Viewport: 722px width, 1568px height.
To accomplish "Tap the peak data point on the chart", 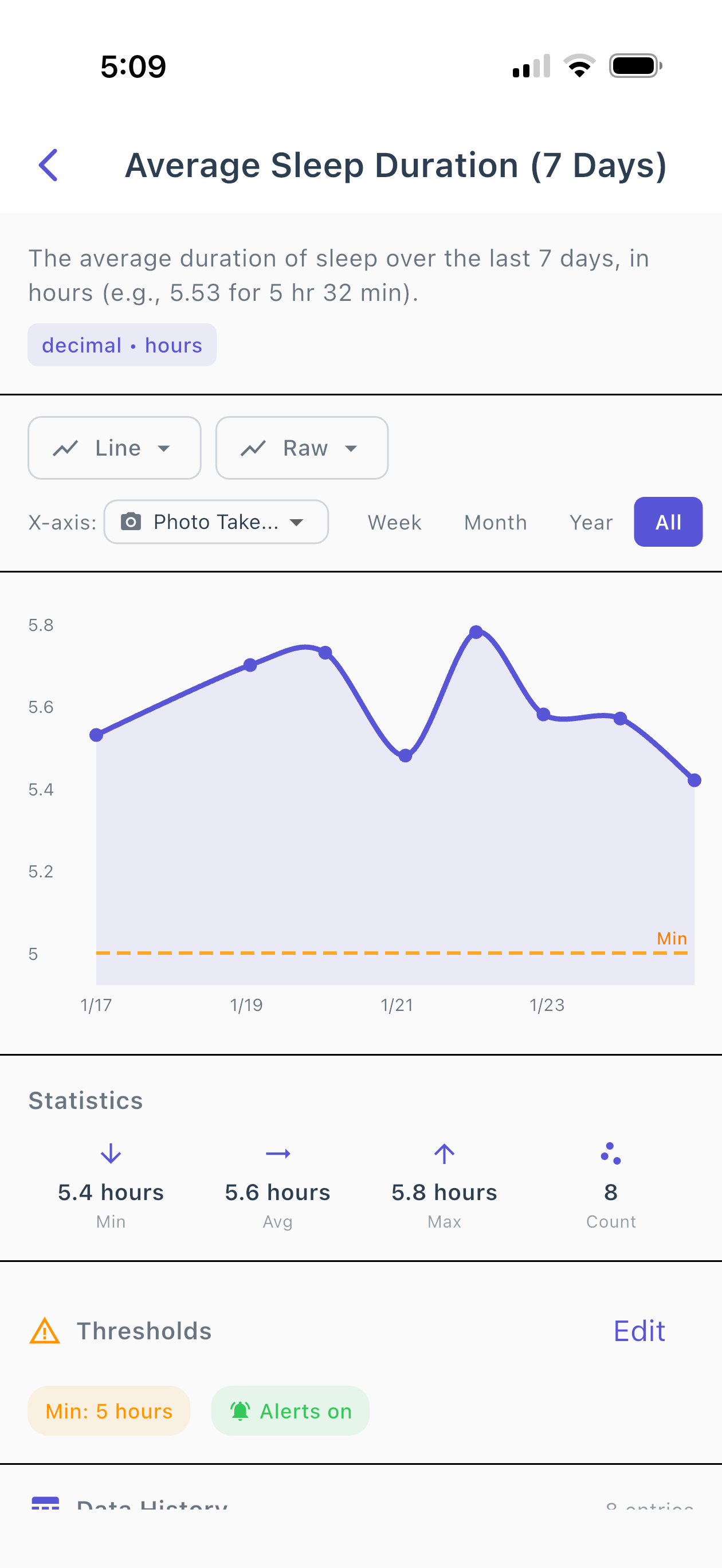I will 476,632.
